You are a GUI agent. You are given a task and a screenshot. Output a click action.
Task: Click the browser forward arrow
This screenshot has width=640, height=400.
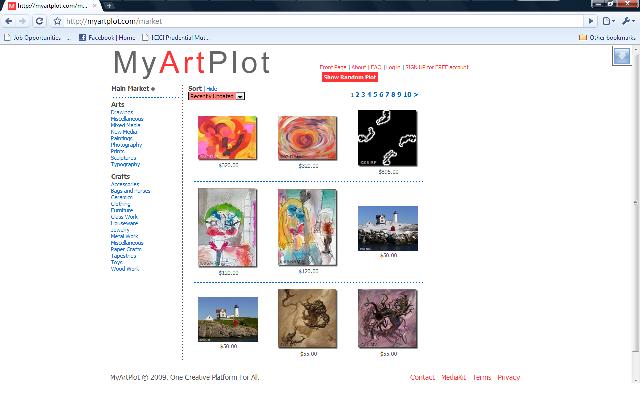coord(23,21)
